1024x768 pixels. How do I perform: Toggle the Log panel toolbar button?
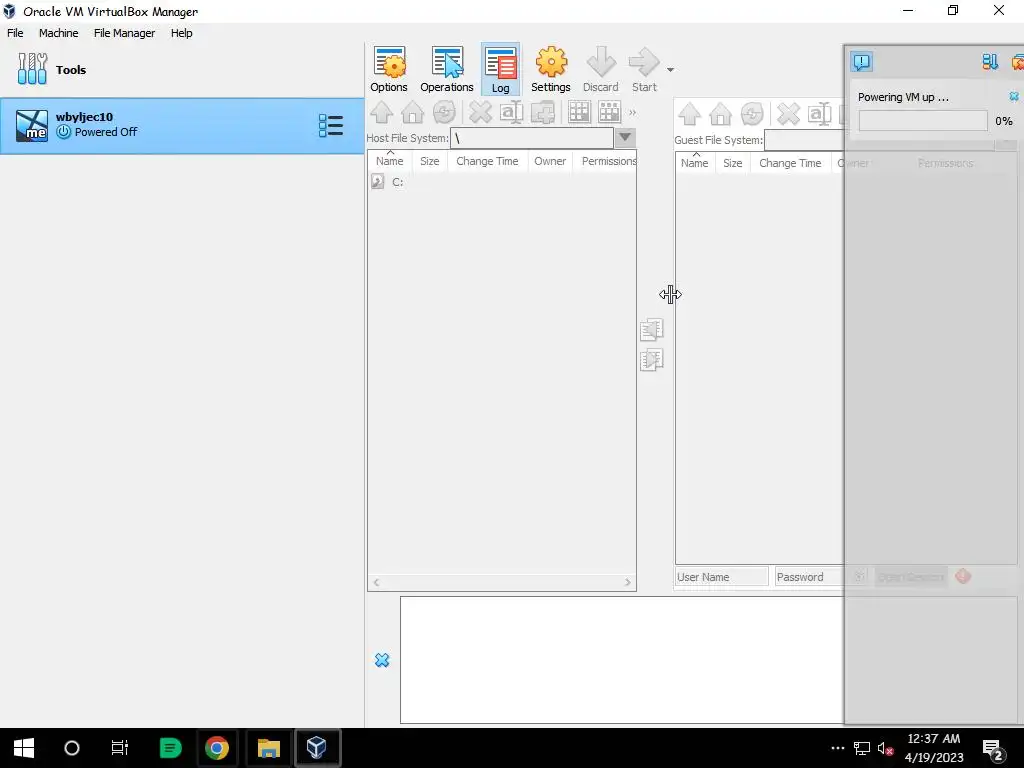tap(500, 69)
